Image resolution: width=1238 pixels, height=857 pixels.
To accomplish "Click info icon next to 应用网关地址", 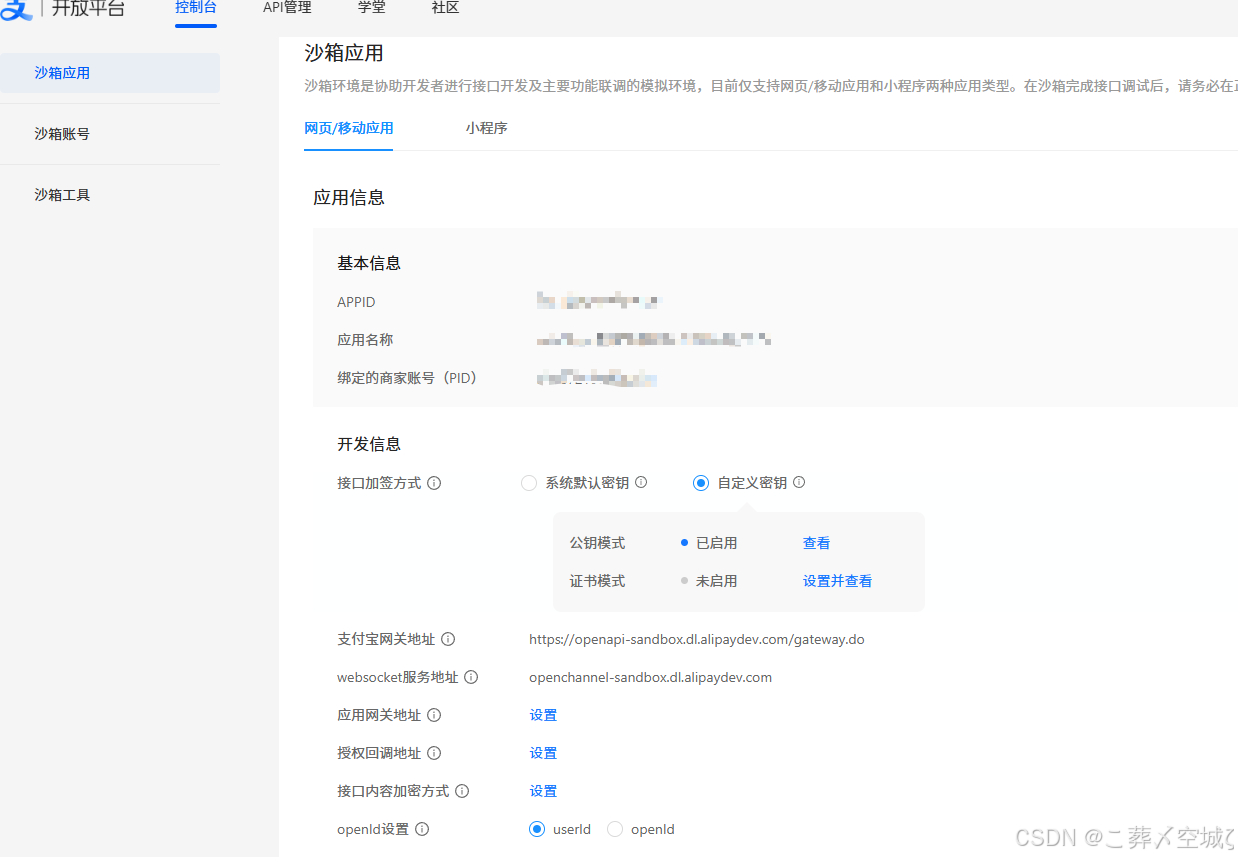I will pyautogui.click(x=434, y=715).
